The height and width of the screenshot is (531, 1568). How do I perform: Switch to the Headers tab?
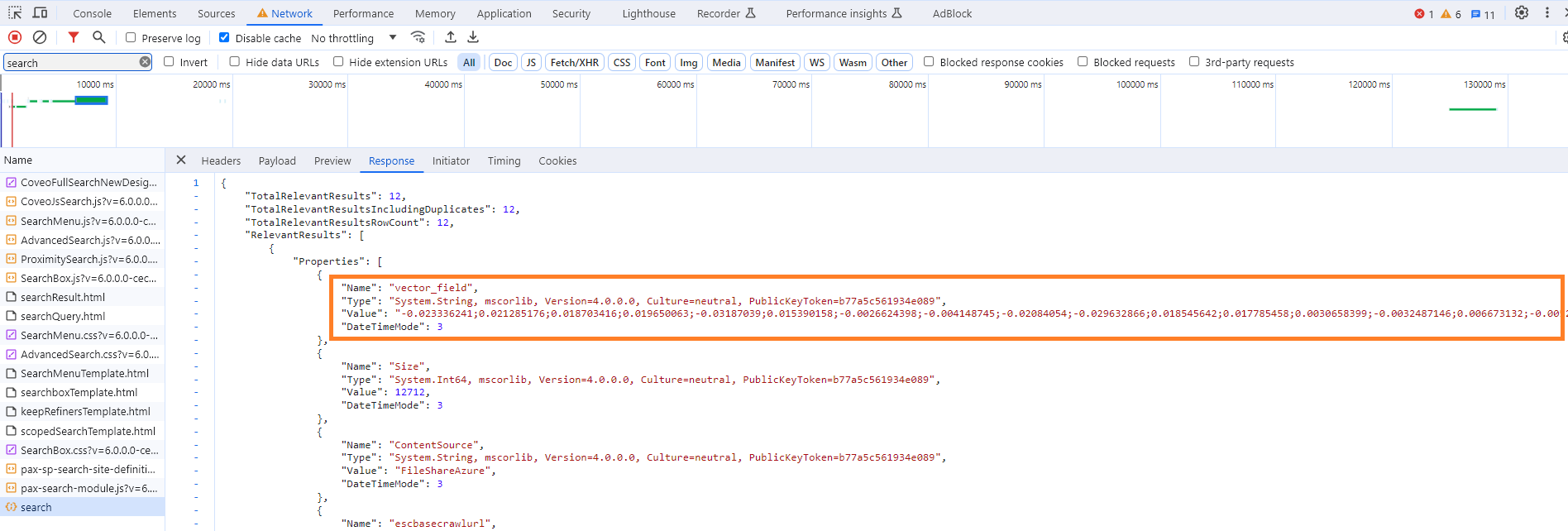click(x=221, y=161)
